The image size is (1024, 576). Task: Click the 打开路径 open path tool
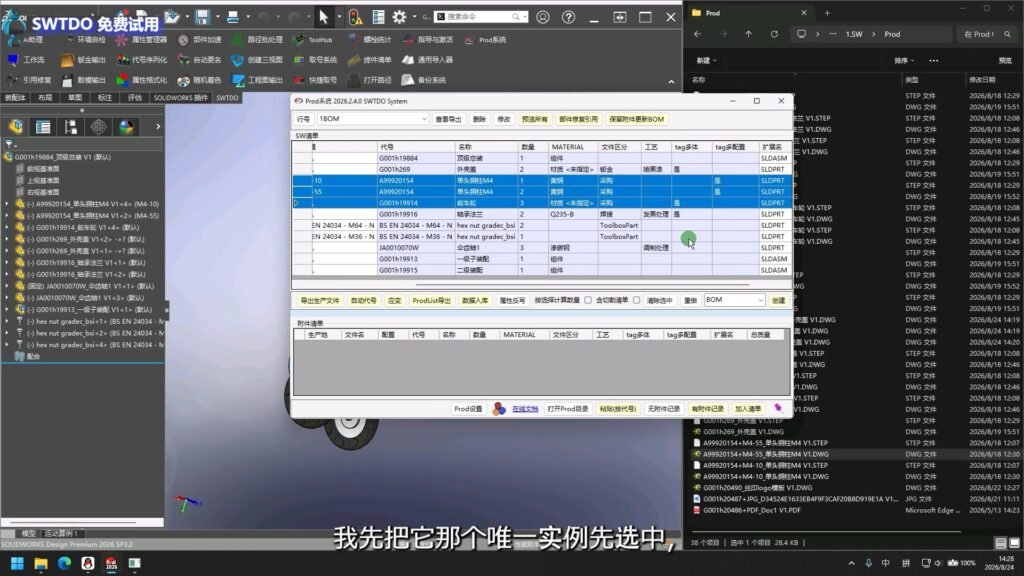tap(370, 80)
